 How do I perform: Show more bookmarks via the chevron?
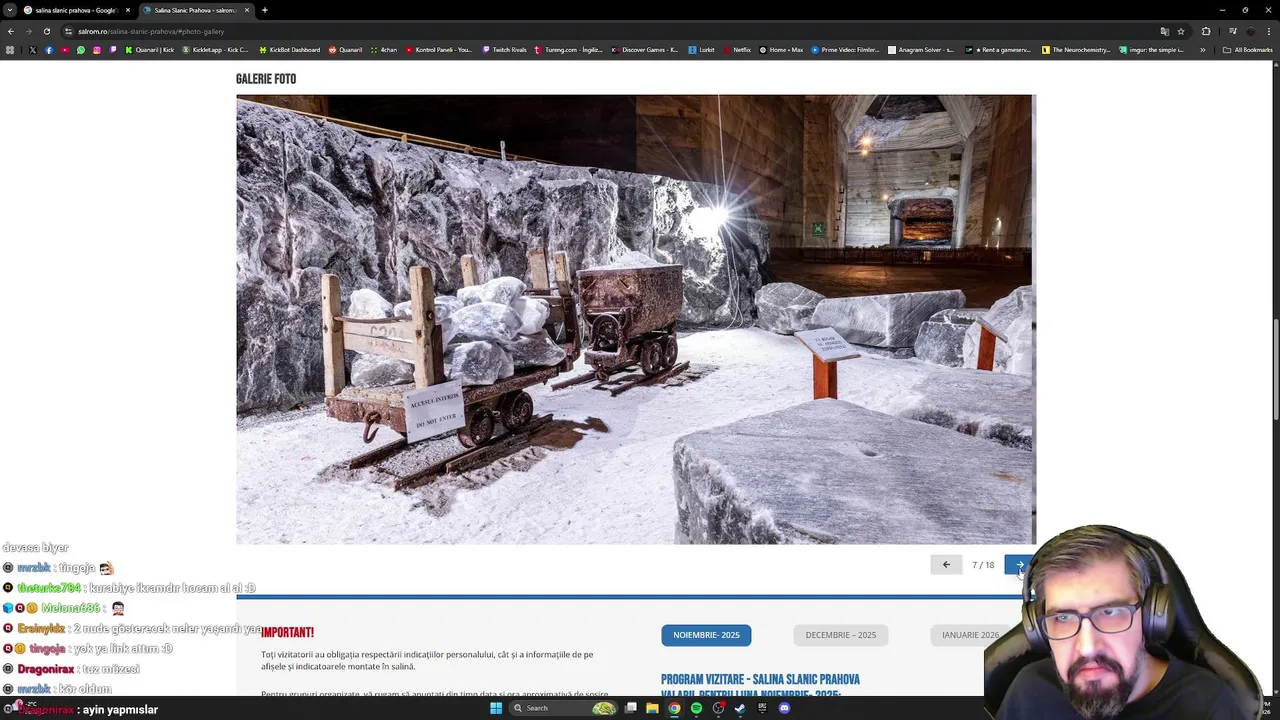coord(1203,49)
